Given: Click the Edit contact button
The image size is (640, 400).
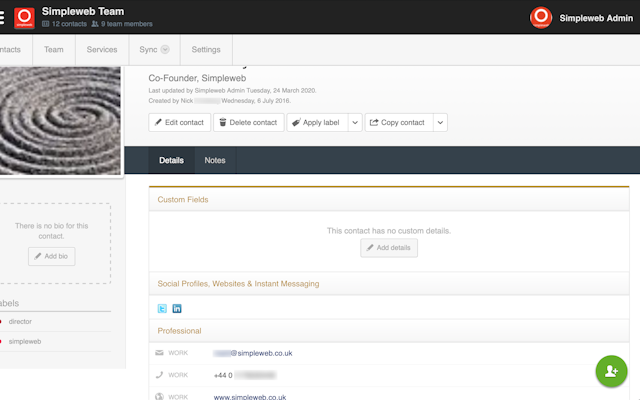Looking at the screenshot, I should point(180,123).
